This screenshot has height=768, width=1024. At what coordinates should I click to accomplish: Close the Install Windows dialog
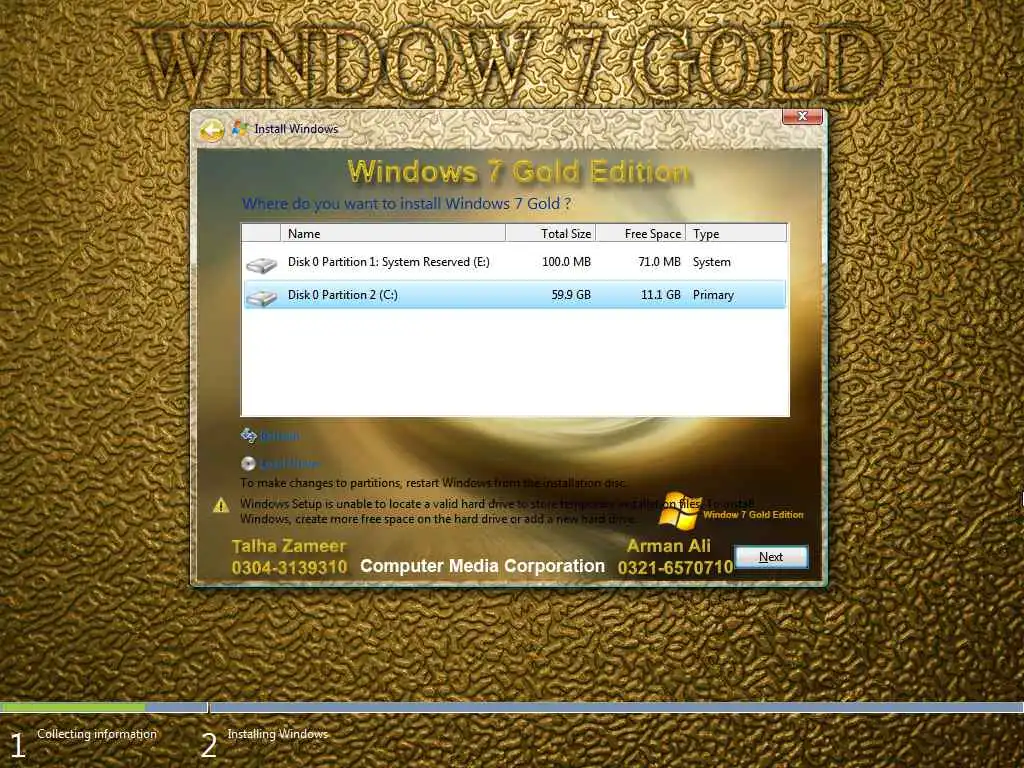803,116
